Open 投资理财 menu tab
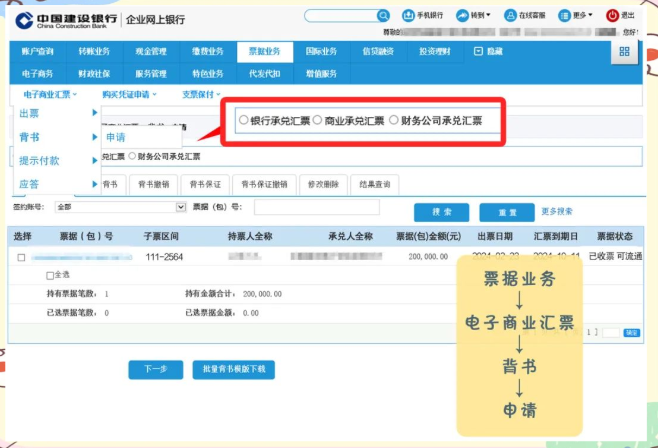The width and height of the screenshot is (658, 448). pyautogui.click(x=435, y=52)
